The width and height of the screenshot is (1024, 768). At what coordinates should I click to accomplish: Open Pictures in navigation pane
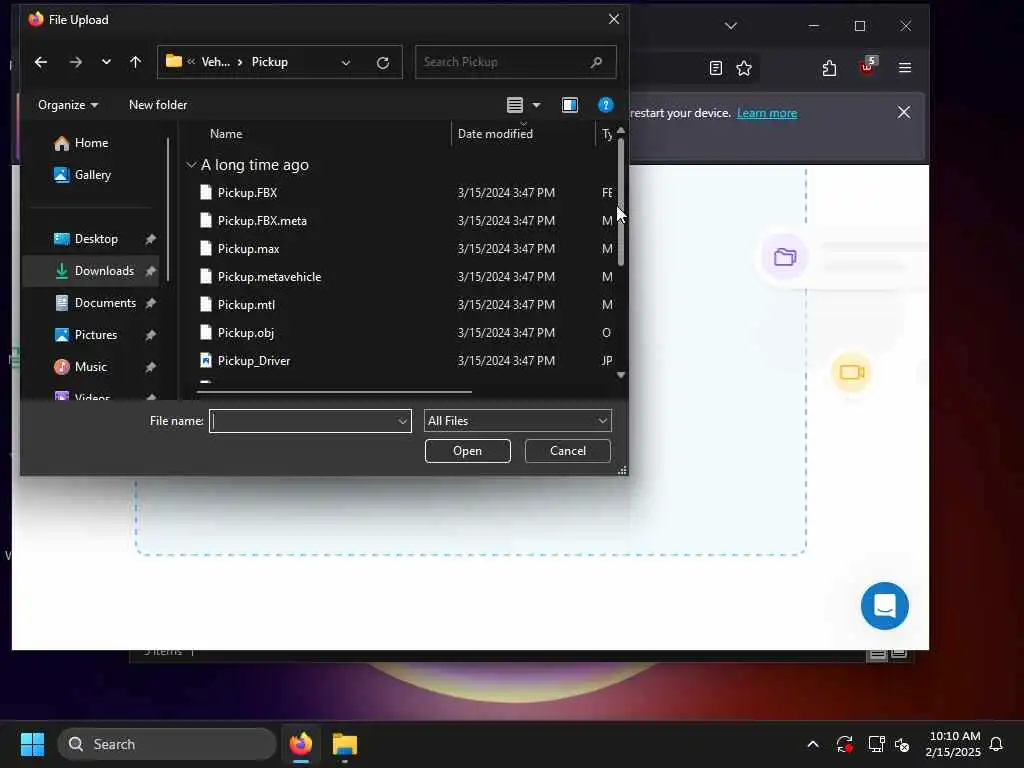[x=86, y=335]
